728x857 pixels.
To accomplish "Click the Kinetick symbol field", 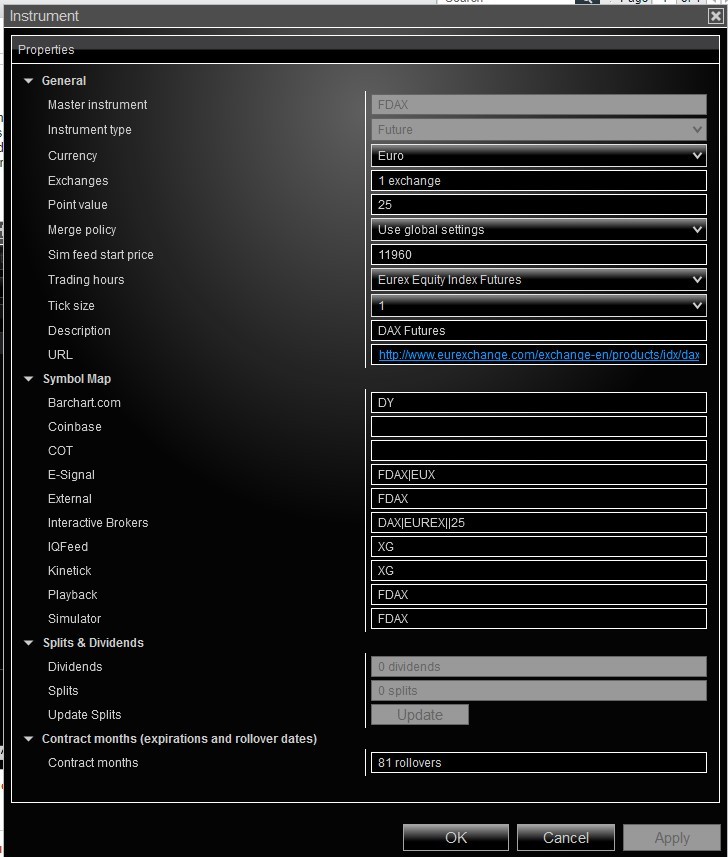I will (538, 571).
